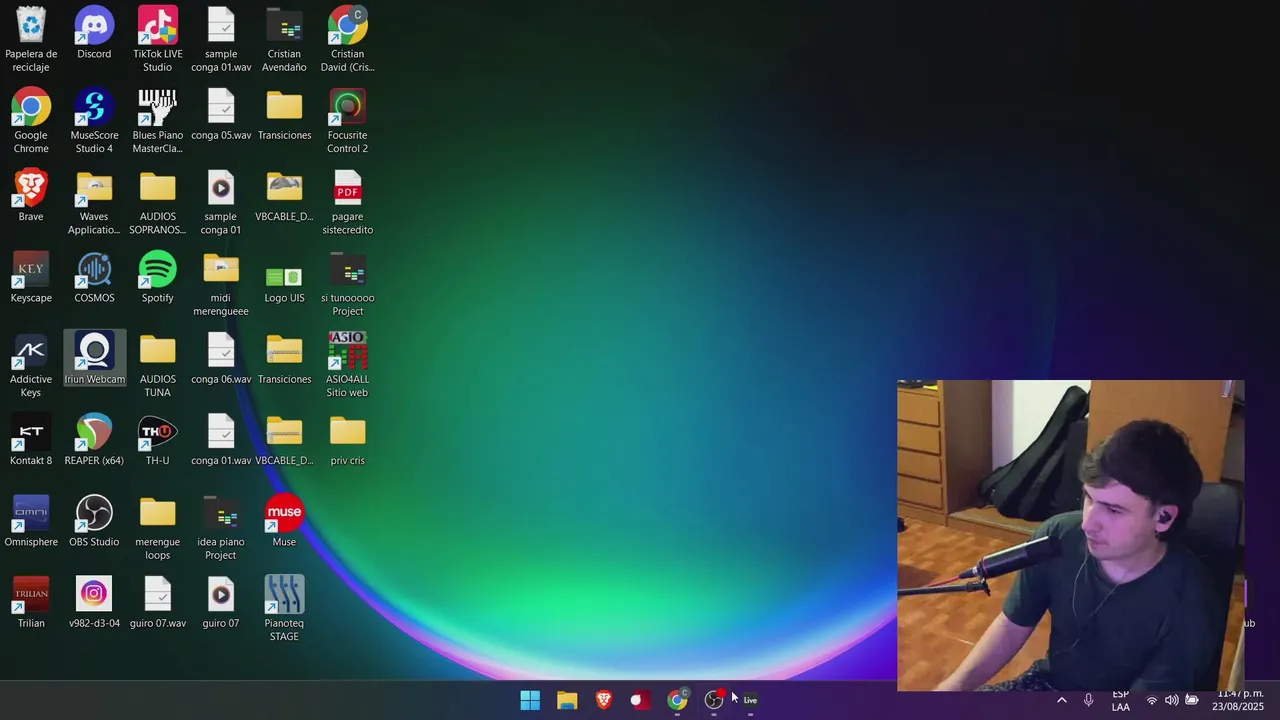Select the guiro 07.wav file

click(157, 603)
